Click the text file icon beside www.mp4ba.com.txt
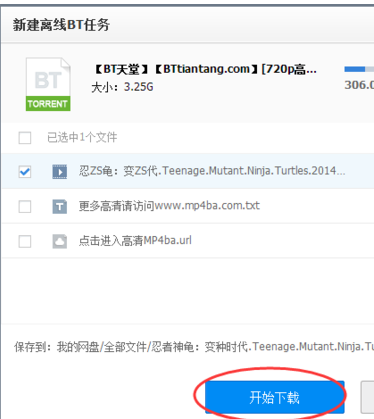 (60, 207)
